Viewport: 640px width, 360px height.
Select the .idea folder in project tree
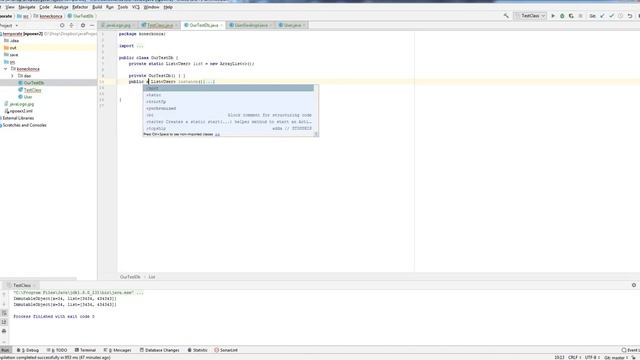pyautogui.click(x=11, y=41)
